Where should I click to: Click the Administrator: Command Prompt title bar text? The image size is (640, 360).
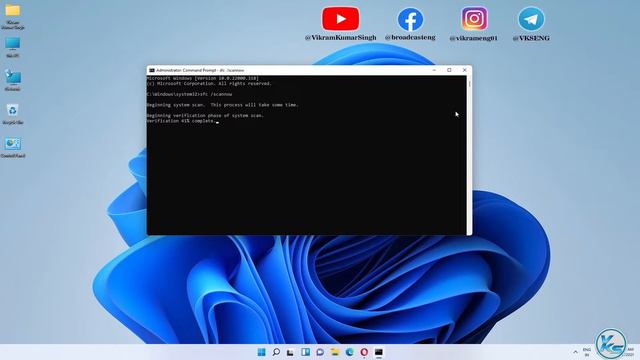point(200,70)
